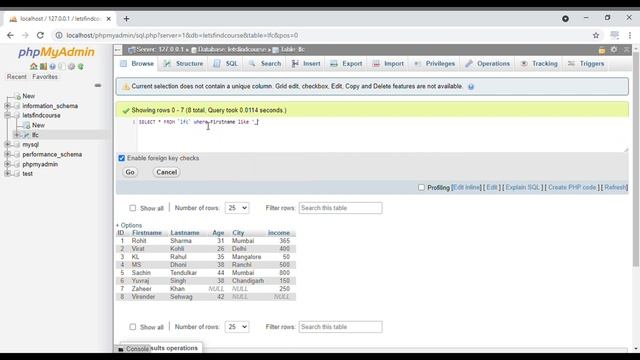640x360 pixels.
Task: Open the Export tab
Action: click(x=346, y=64)
